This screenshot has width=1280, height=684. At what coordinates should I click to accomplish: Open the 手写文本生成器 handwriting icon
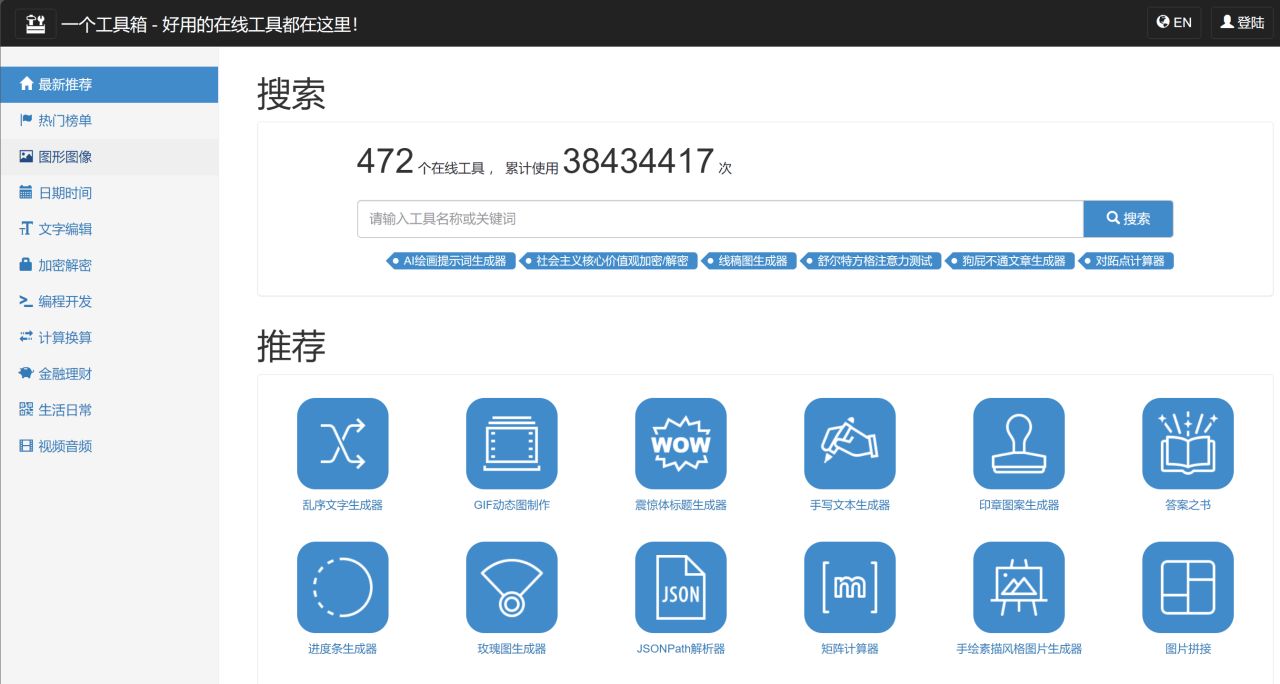[x=849, y=443]
